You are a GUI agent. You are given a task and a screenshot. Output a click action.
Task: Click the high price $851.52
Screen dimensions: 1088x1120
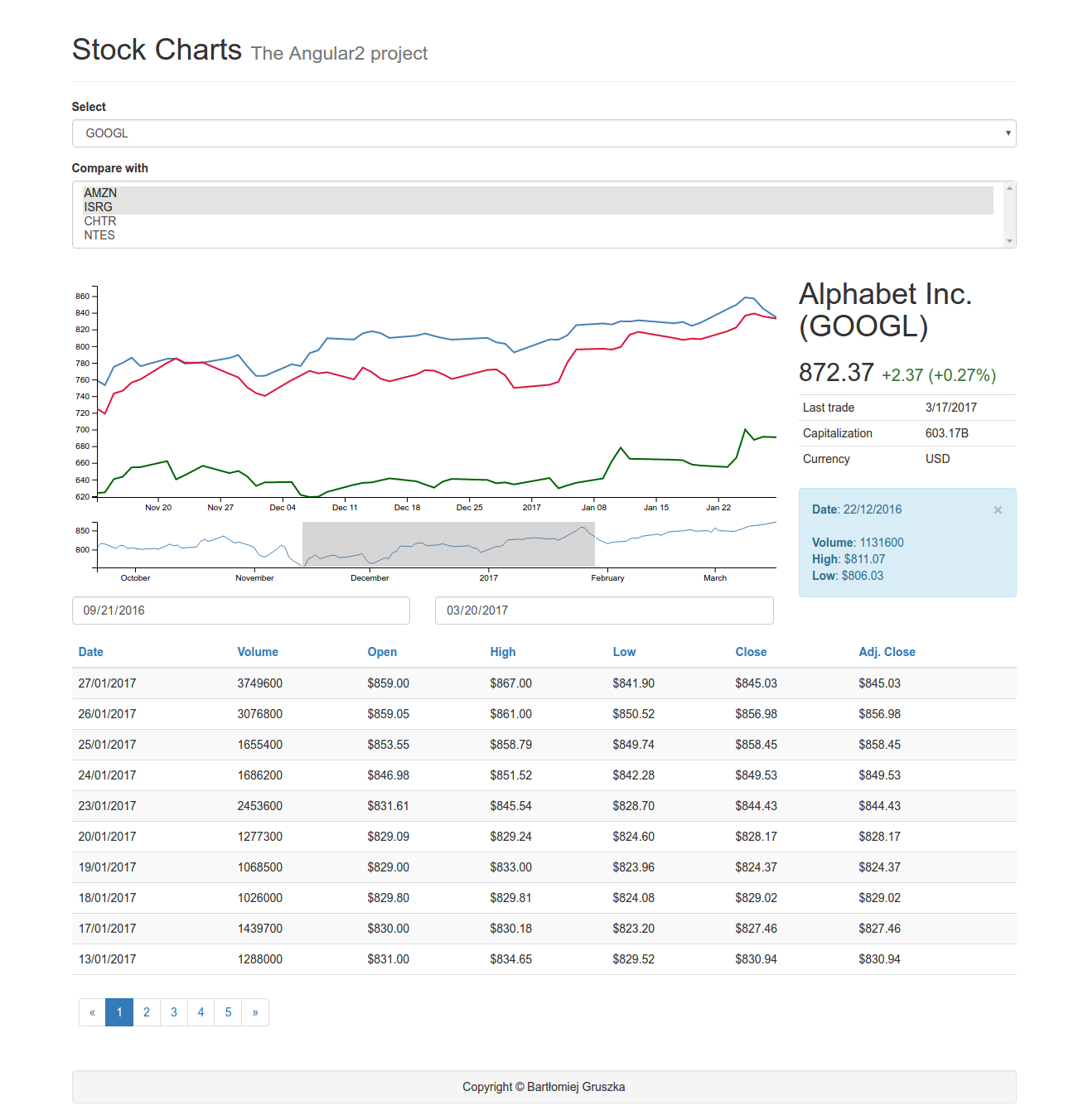(511, 775)
